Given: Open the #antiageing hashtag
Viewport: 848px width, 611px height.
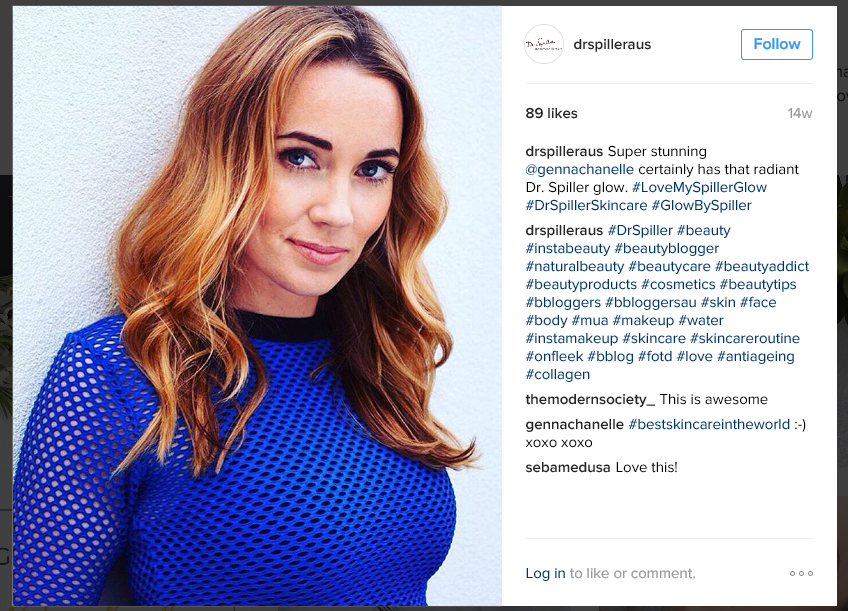Looking at the screenshot, I should (x=756, y=356).
